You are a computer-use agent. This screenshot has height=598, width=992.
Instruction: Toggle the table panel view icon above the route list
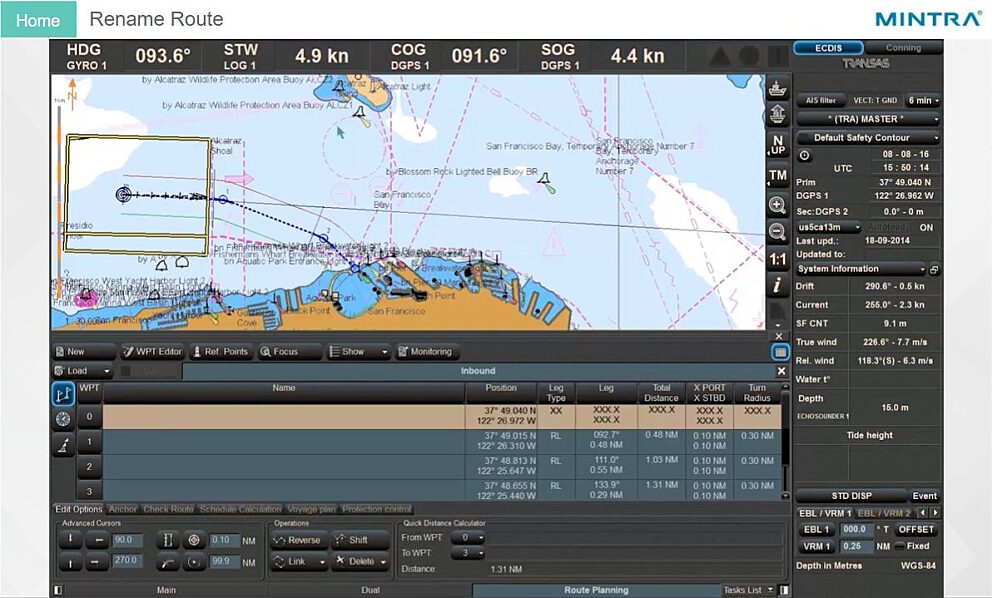[781, 352]
